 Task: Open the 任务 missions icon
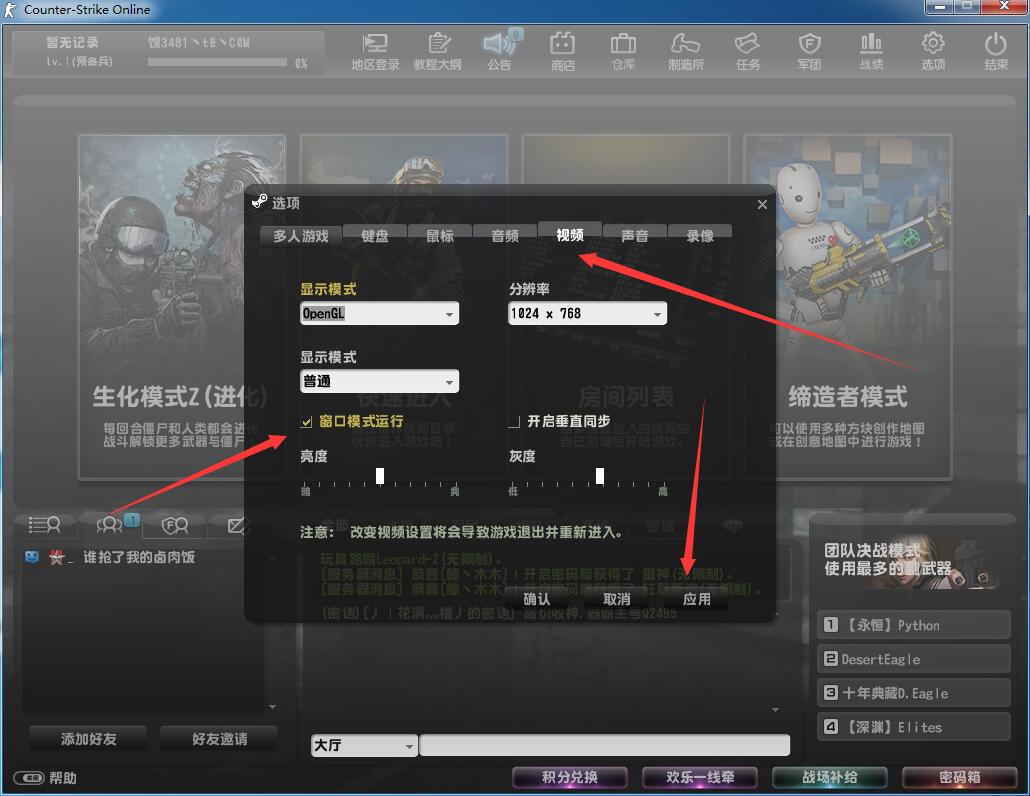coord(748,52)
